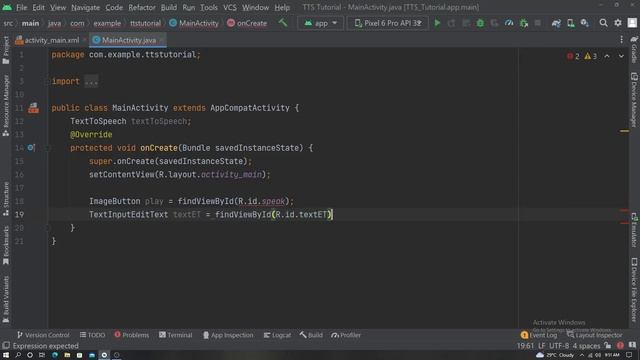640x360 pixels.
Task: Click the override gutter icon beside onCreate
Action: click(x=31, y=148)
